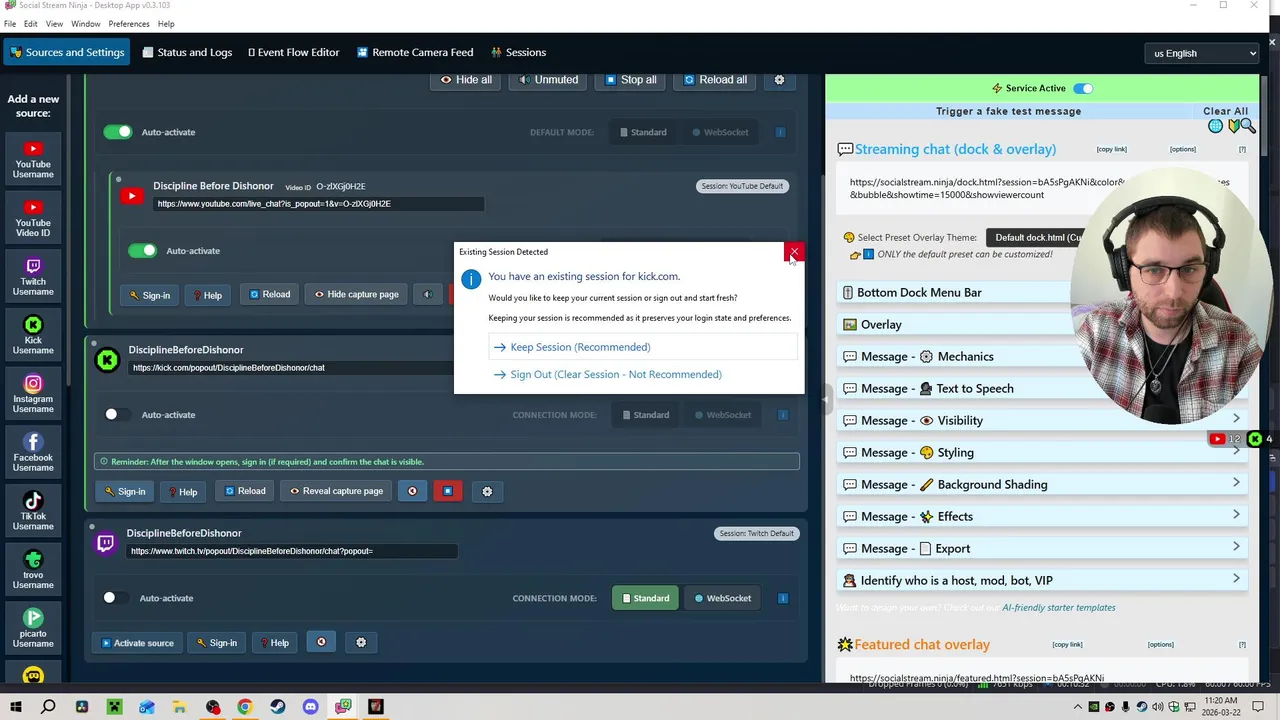
Task: Expand the Message - Visibility section
Action: pyautogui.click(x=1041, y=420)
